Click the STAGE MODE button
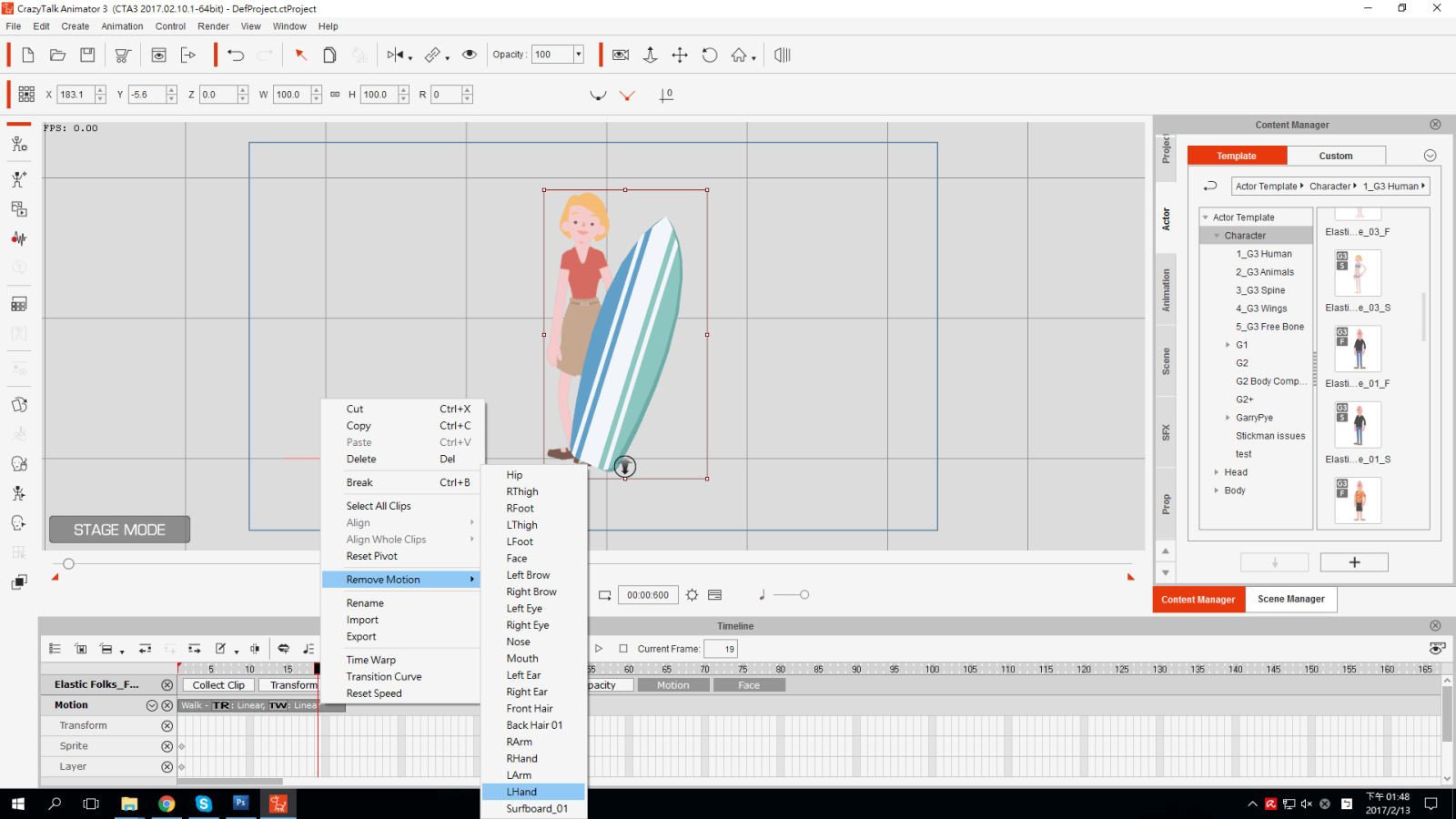1456x819 pixels. click(119, 530)
